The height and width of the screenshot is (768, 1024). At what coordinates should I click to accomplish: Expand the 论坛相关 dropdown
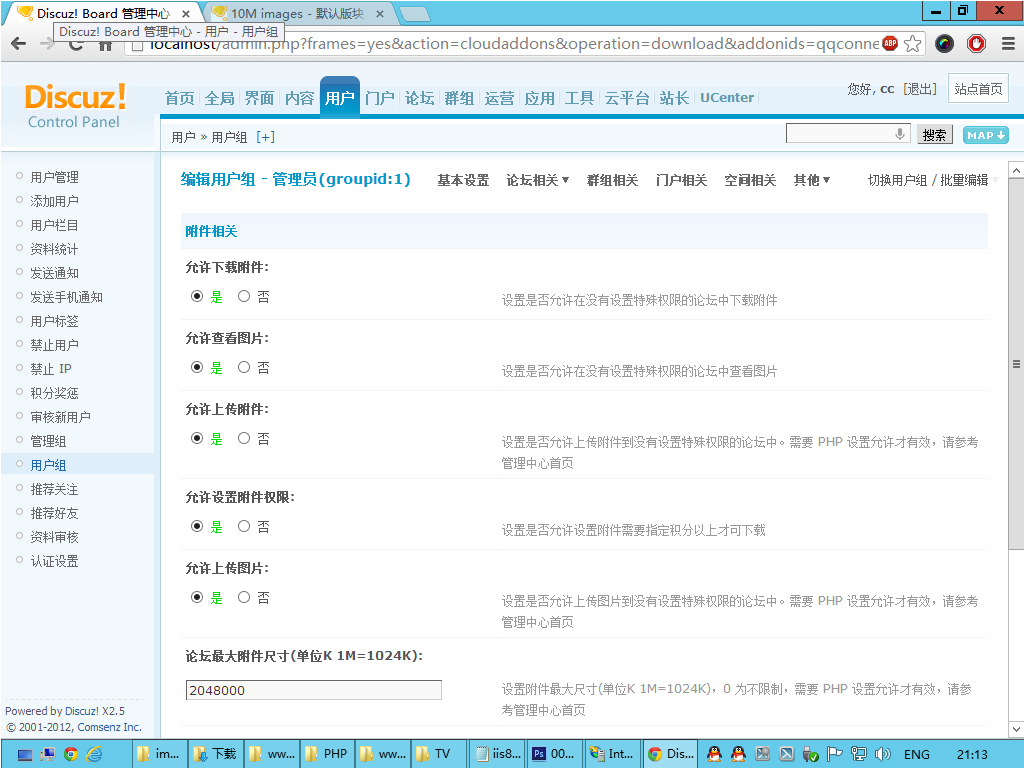pyautogui.click(x=537, y=180)
